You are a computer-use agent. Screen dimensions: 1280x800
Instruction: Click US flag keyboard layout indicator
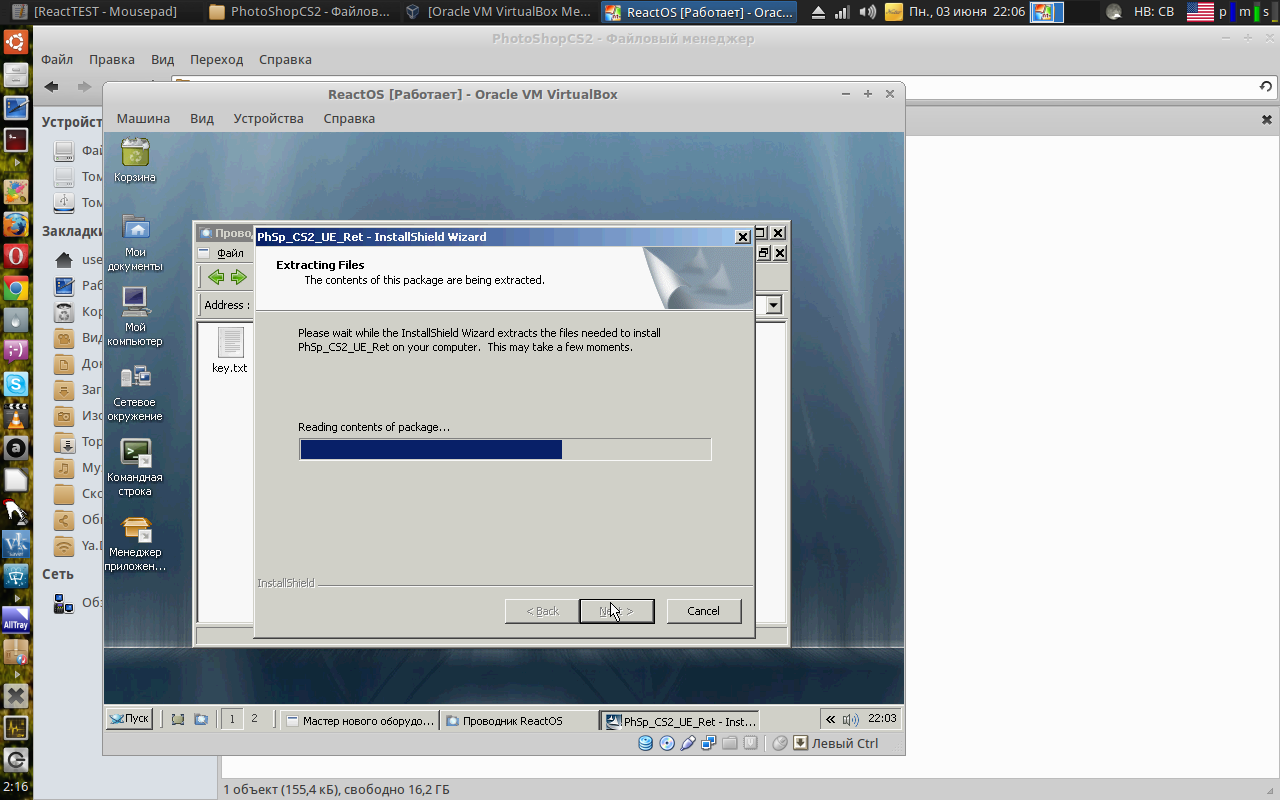1200,12
